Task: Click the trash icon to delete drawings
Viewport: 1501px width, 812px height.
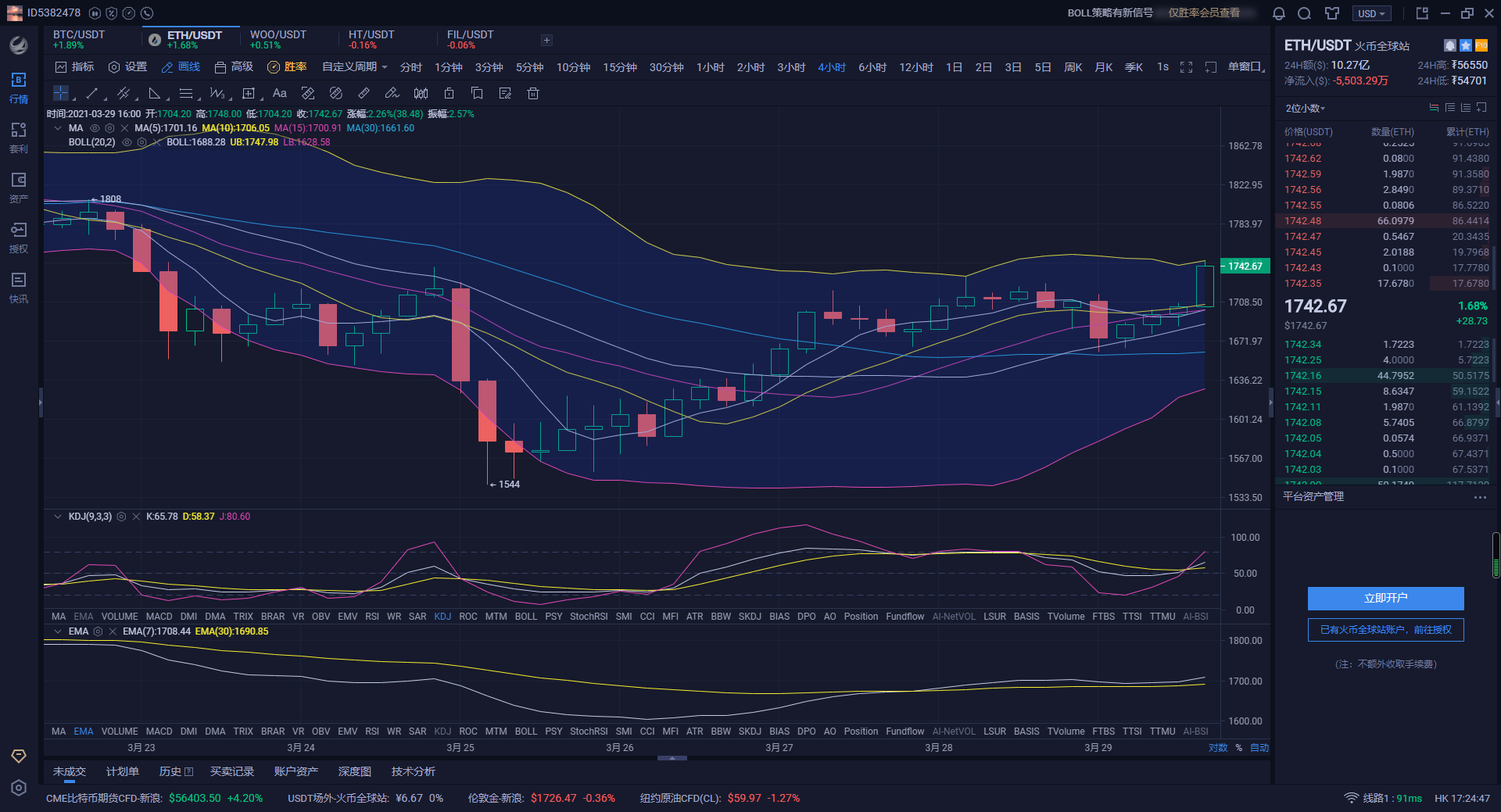Action: click(533, 94)
